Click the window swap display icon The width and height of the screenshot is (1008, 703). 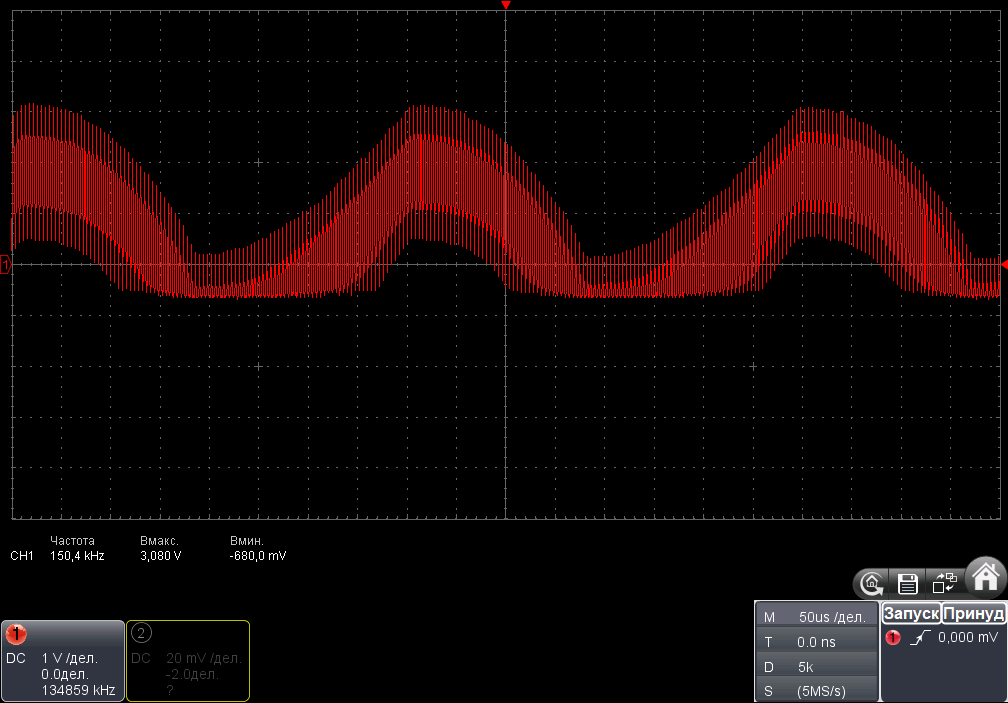point(944,582)
